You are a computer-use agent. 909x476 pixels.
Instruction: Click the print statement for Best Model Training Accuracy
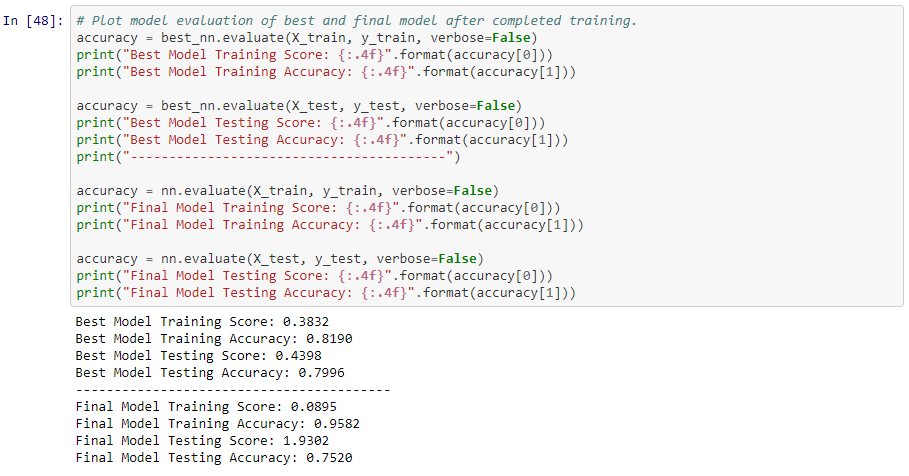tap(326, 71)
